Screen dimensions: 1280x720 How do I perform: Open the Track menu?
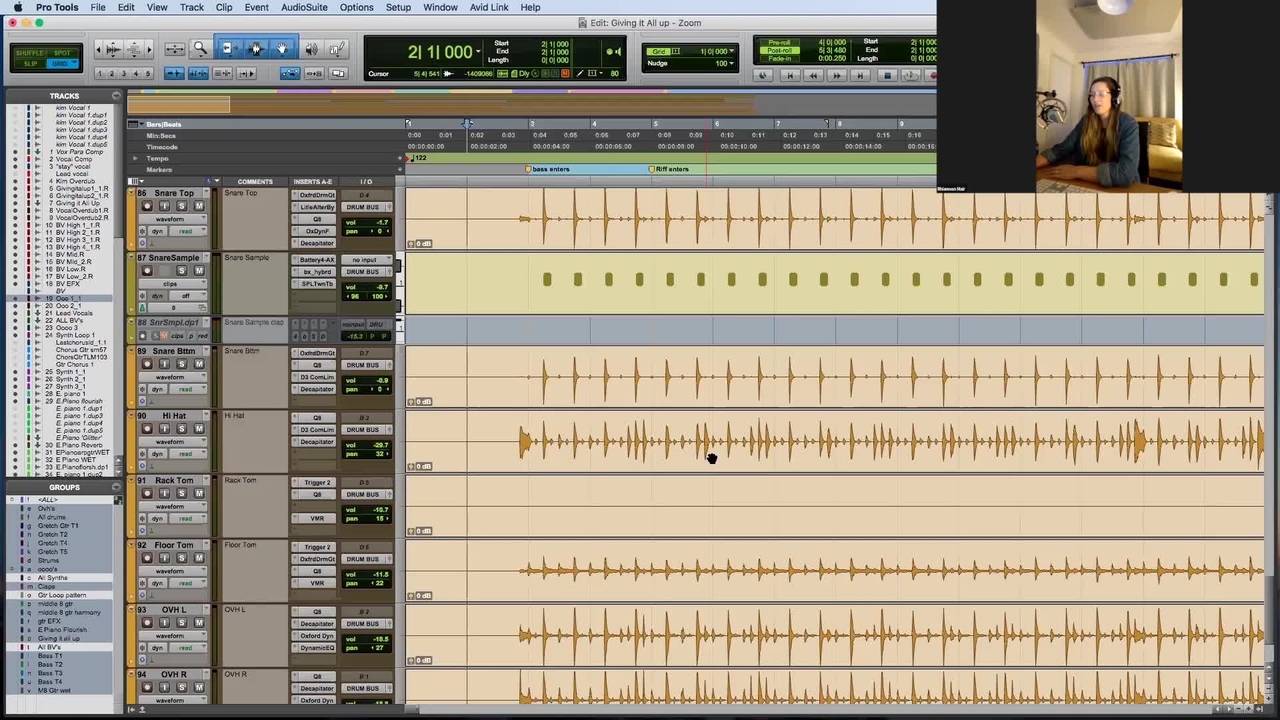pos(191,7)
